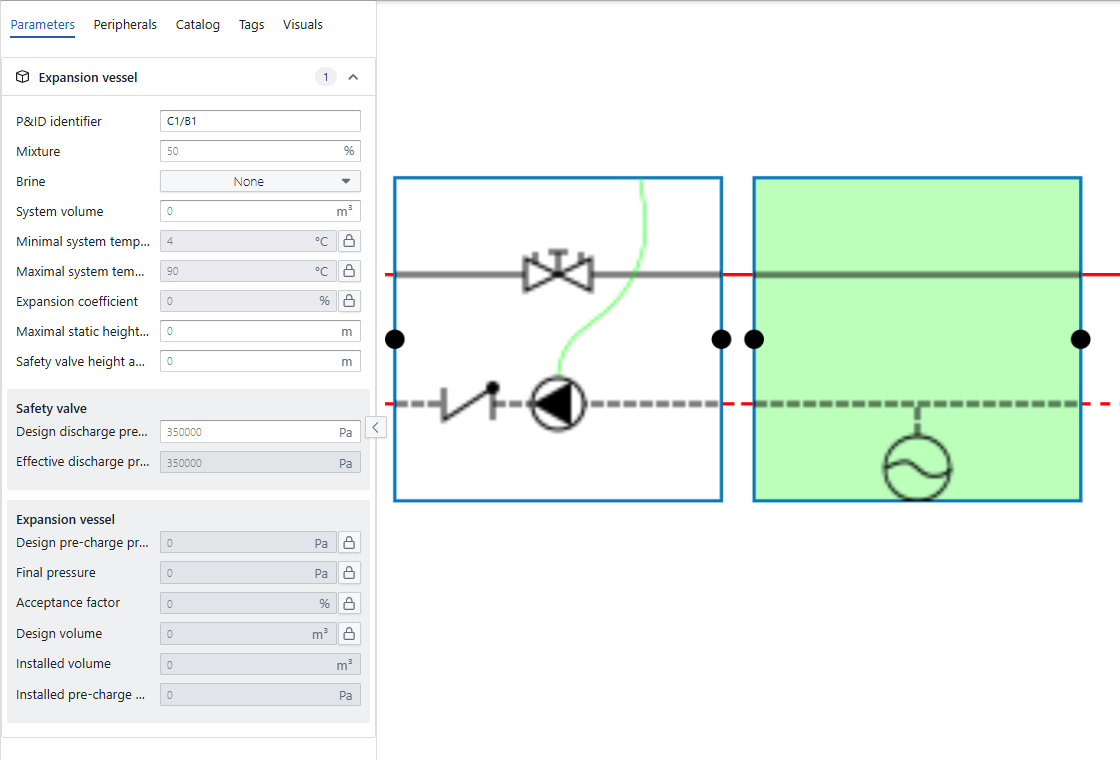Select the pump symbol in the diagram

tap(557, 404)
